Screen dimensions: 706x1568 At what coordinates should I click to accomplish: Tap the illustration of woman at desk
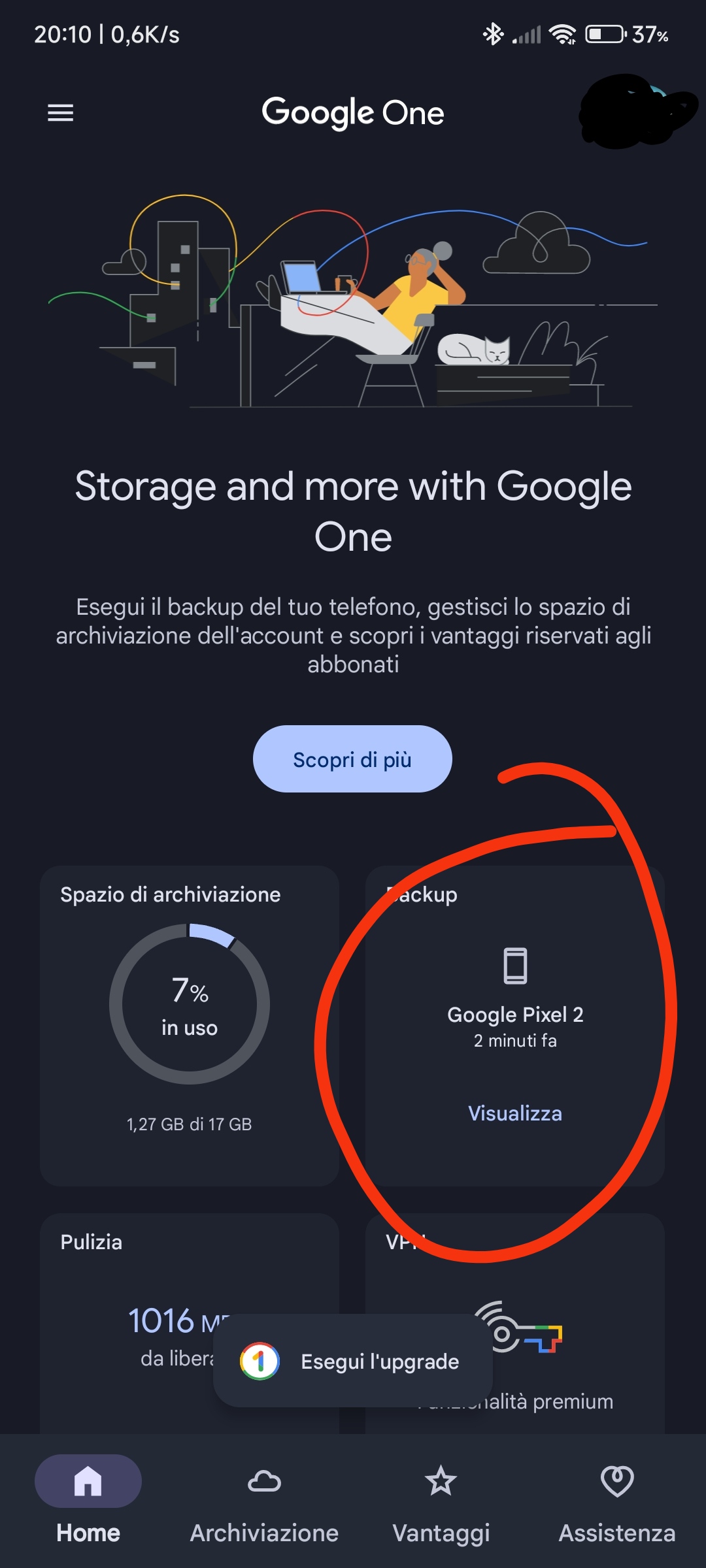coord(353,301)
